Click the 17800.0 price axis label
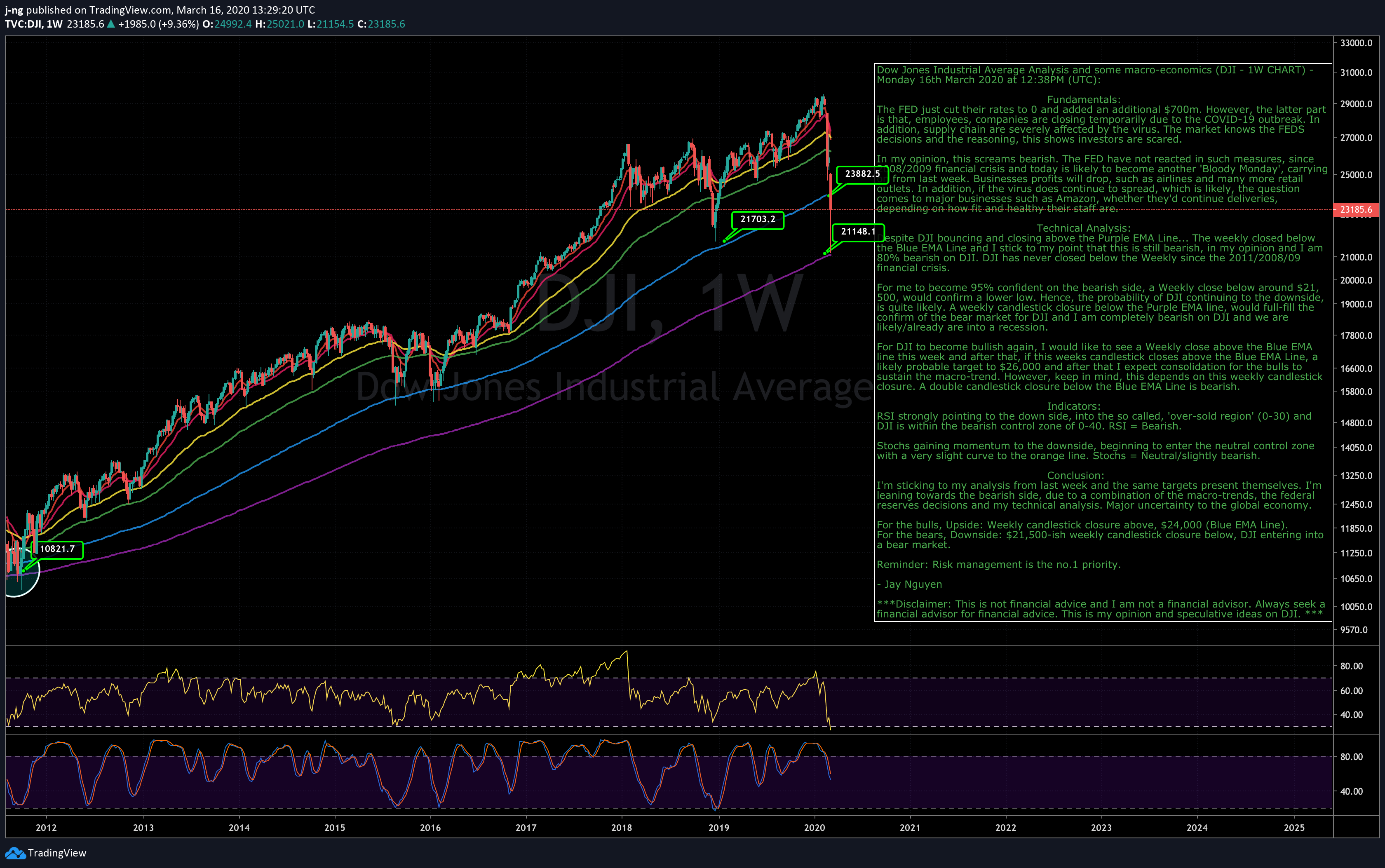This screenshot has width=1385, height=868. [x=1356, y=335]
